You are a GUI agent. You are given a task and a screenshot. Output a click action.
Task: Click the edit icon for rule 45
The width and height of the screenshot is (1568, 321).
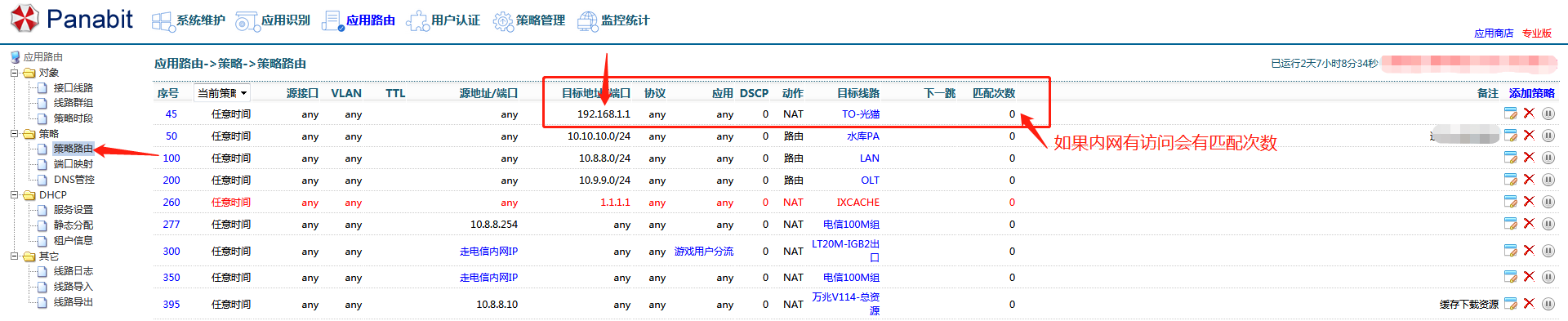1511,114
